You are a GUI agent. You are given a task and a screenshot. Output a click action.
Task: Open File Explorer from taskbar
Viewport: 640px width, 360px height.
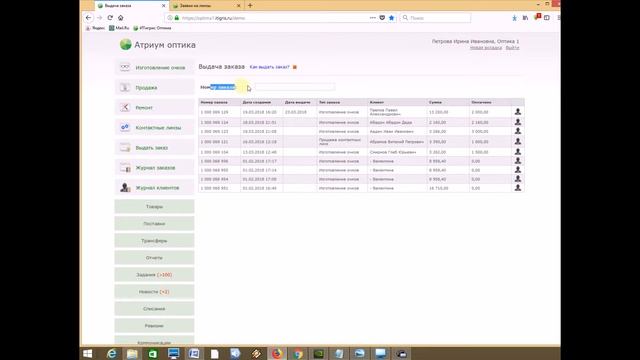[x=132, y=353]
